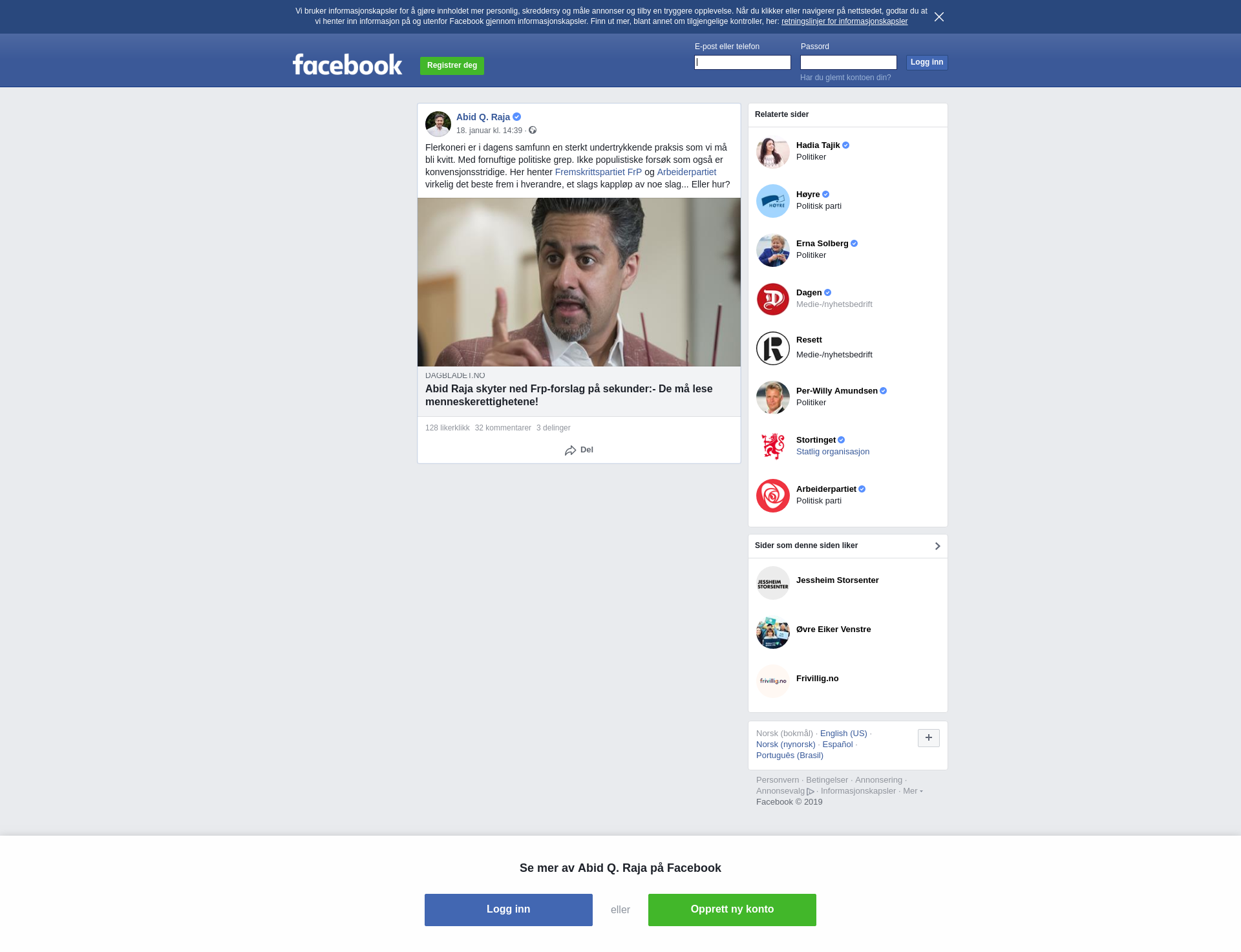
Task: Click the Registrer deg button
Action: [x=452, y=66]
